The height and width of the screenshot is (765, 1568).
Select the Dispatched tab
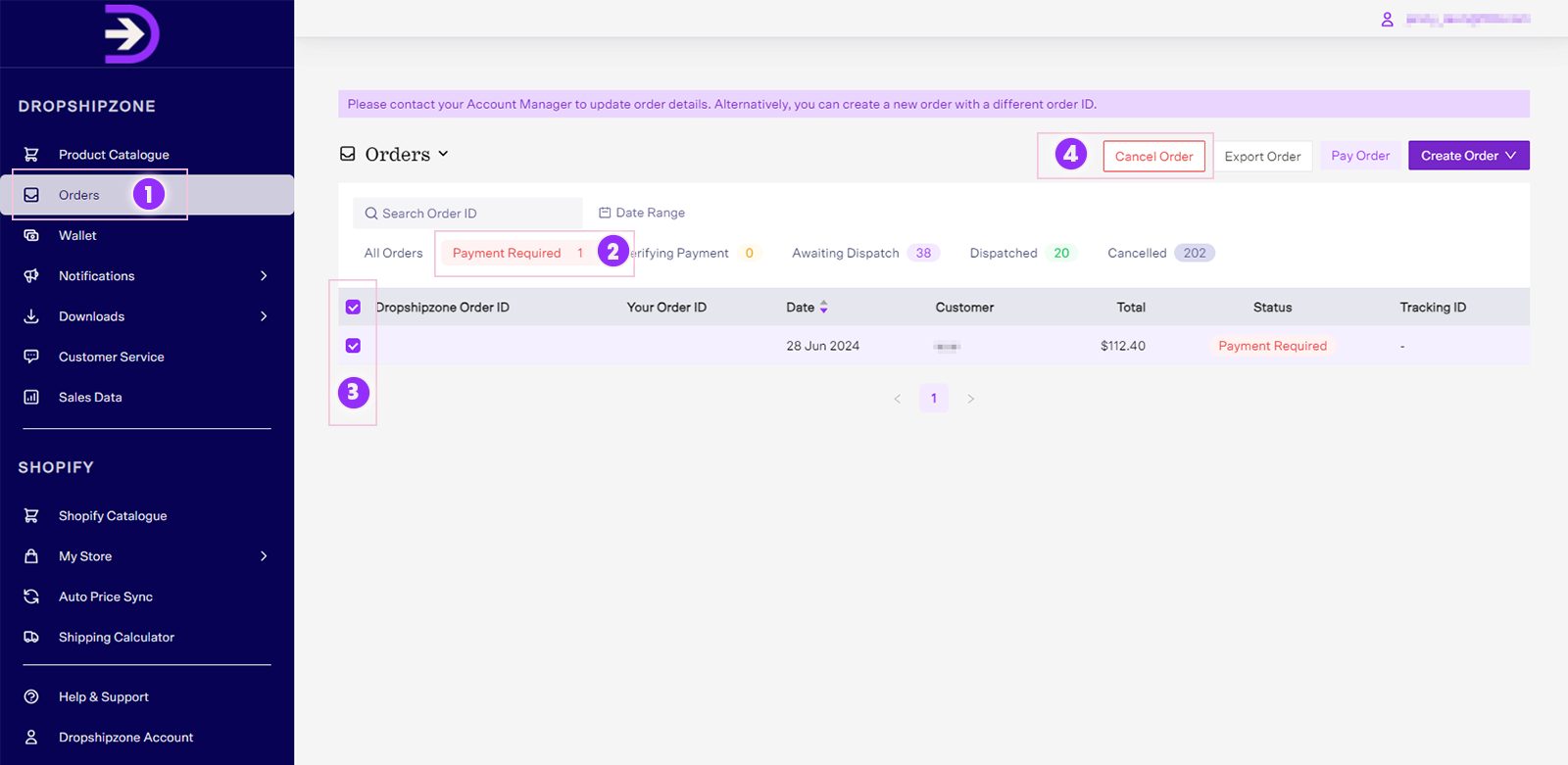coord(1023,253)
